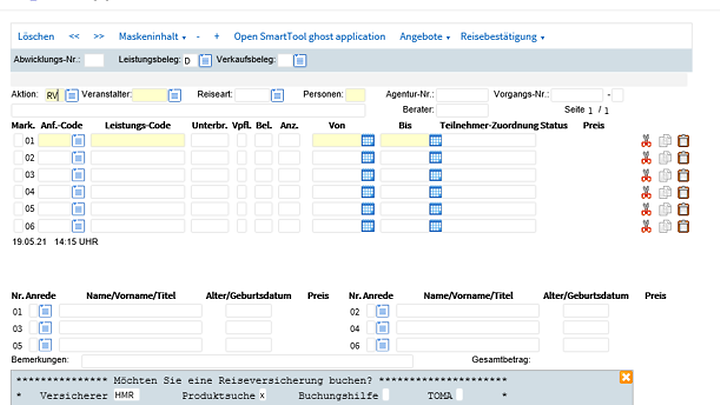Go to previous page with << button
The height and width of the screenshot is (405, 720).
[x=74, y=37]
